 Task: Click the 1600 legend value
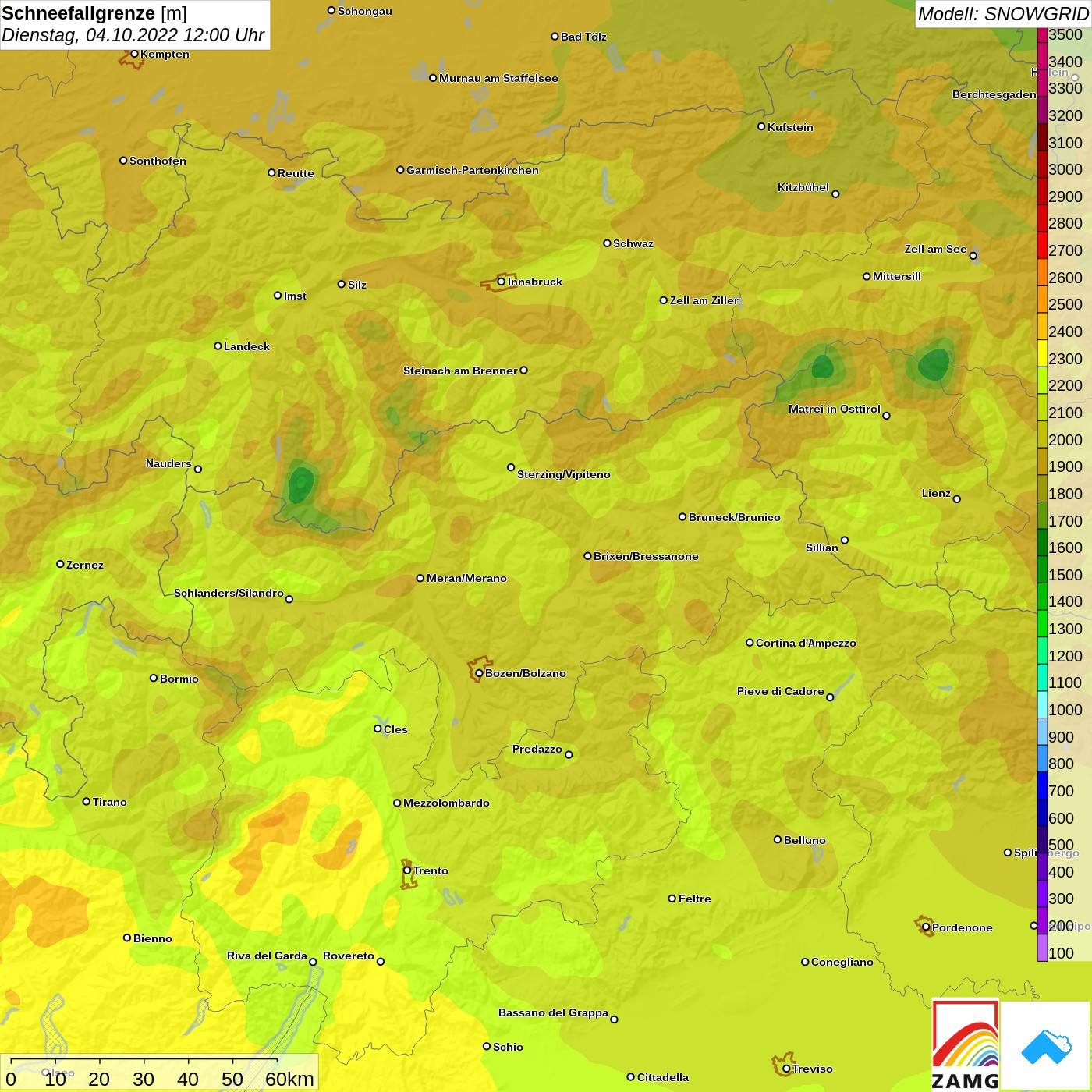tap(1065, 548)
